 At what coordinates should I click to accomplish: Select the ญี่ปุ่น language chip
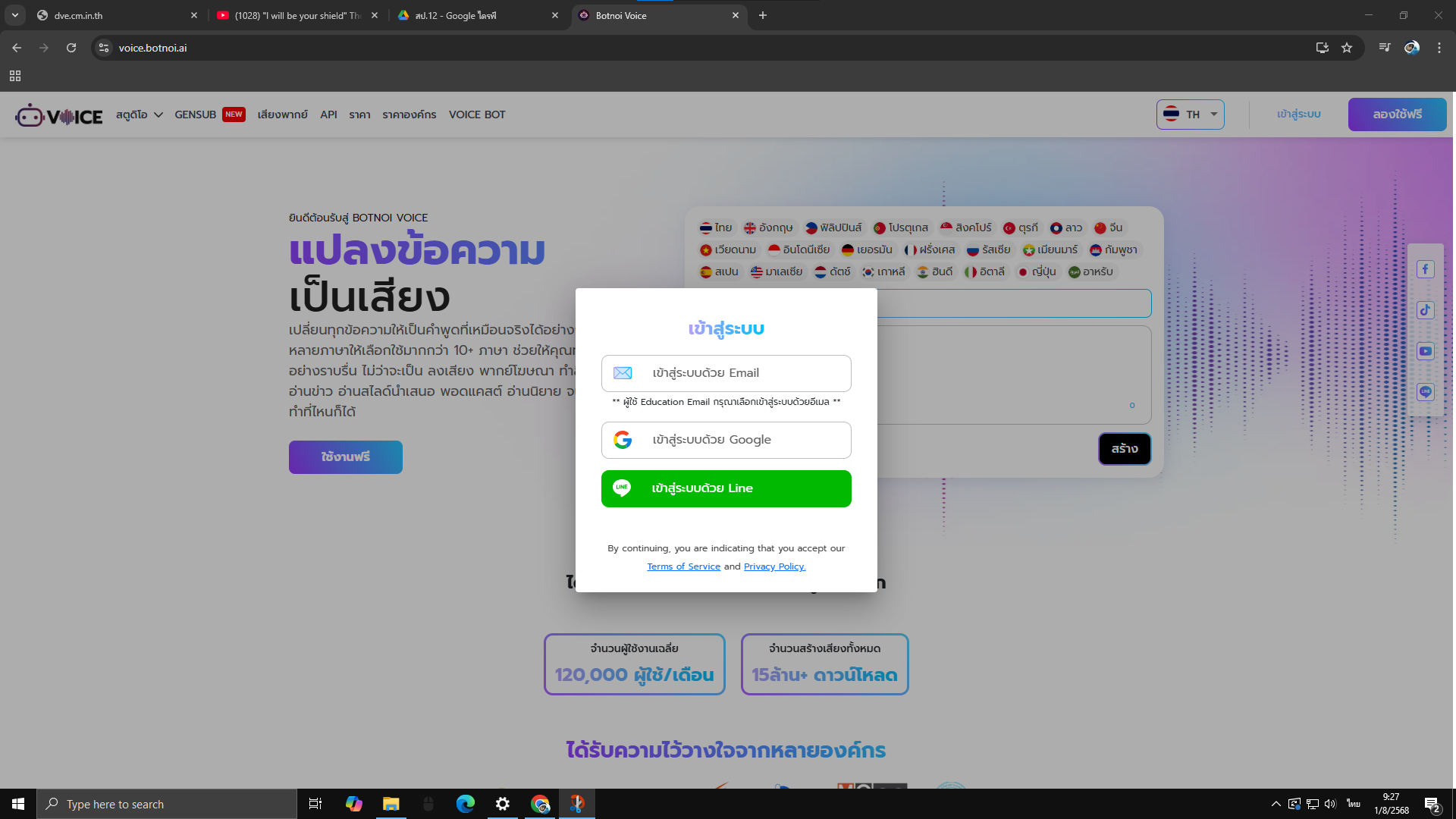tap(1037, 271)
